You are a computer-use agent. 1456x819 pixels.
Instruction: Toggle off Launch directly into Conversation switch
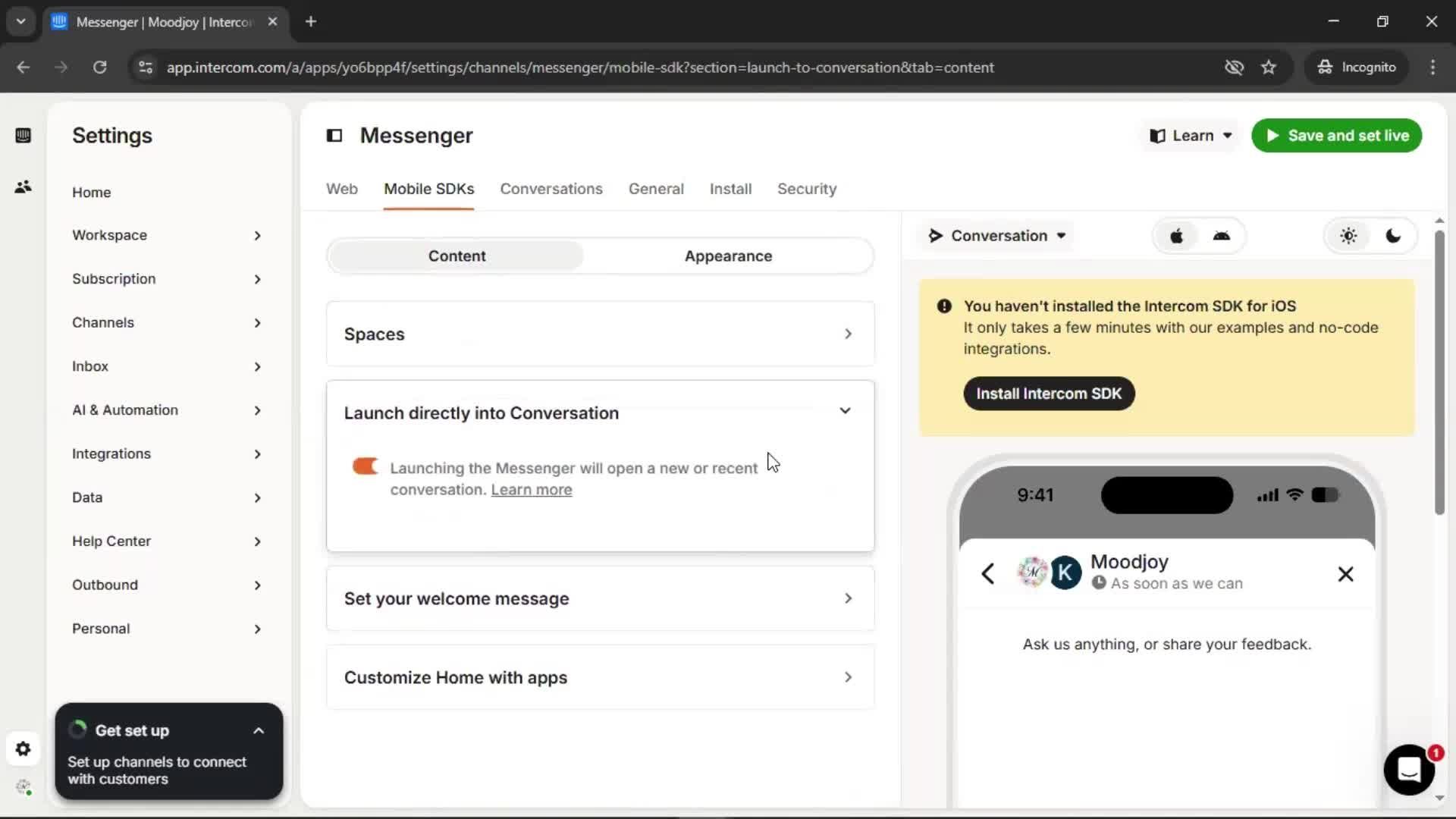365,466
